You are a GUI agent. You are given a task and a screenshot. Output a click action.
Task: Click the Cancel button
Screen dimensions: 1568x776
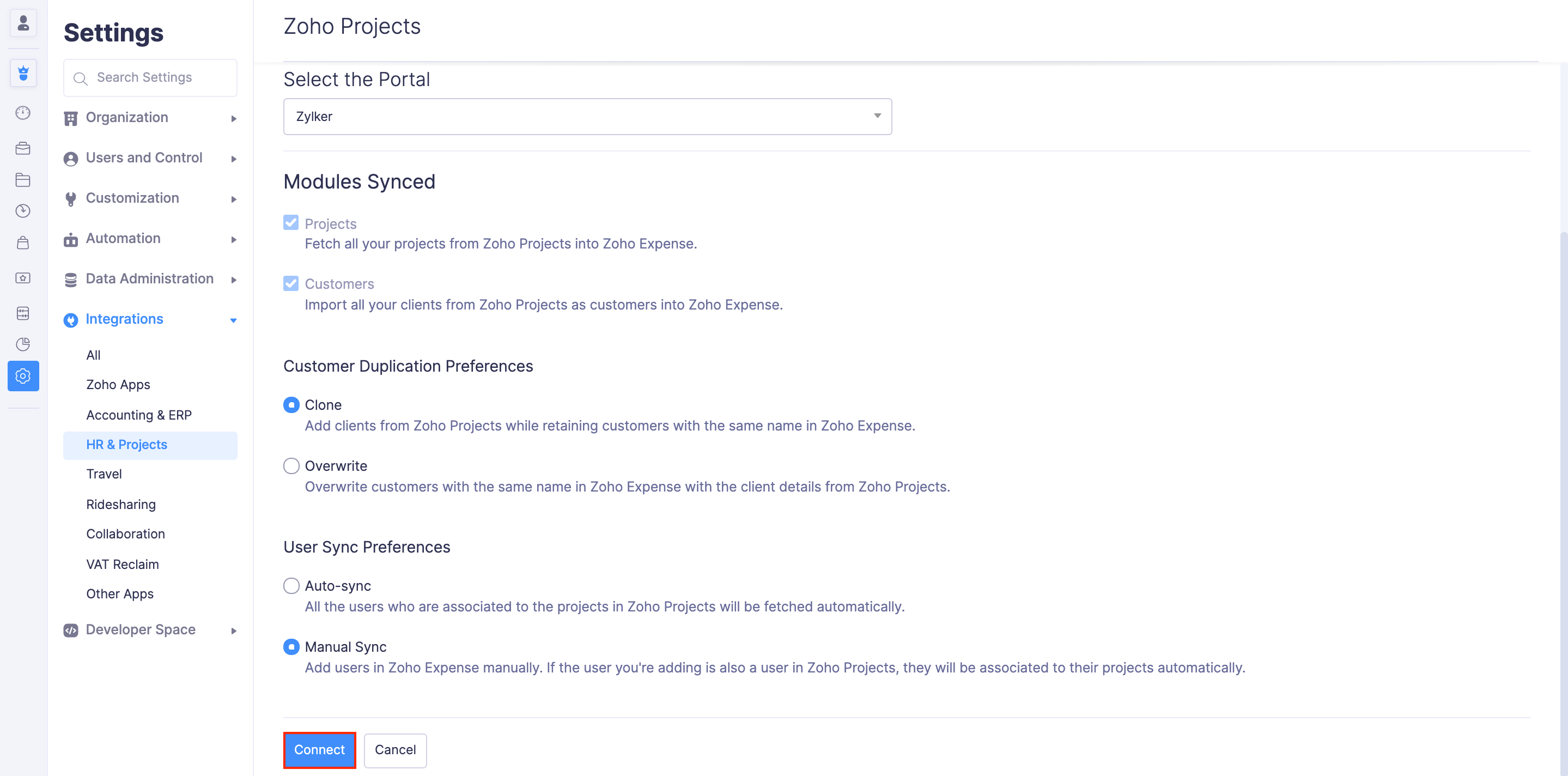[x=395, y=750]
